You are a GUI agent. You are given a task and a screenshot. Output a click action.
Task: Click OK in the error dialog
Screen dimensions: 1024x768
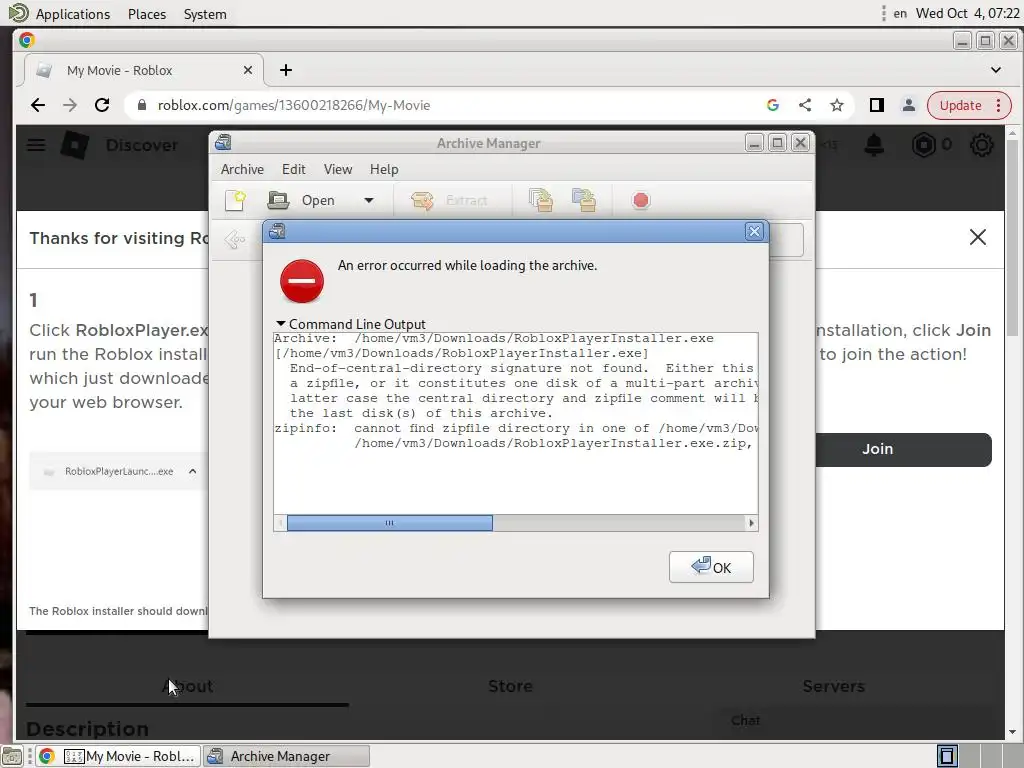pos(711,567)
